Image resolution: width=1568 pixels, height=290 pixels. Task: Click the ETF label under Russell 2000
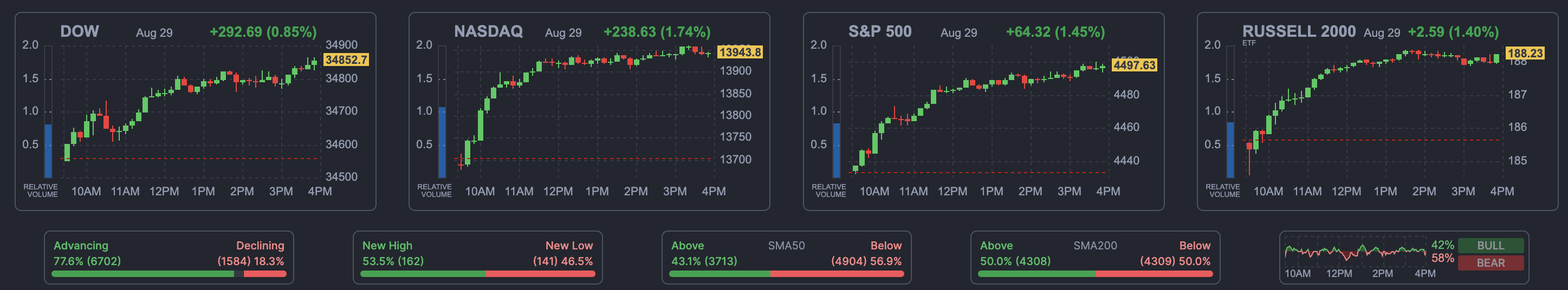pos(1249,43)
